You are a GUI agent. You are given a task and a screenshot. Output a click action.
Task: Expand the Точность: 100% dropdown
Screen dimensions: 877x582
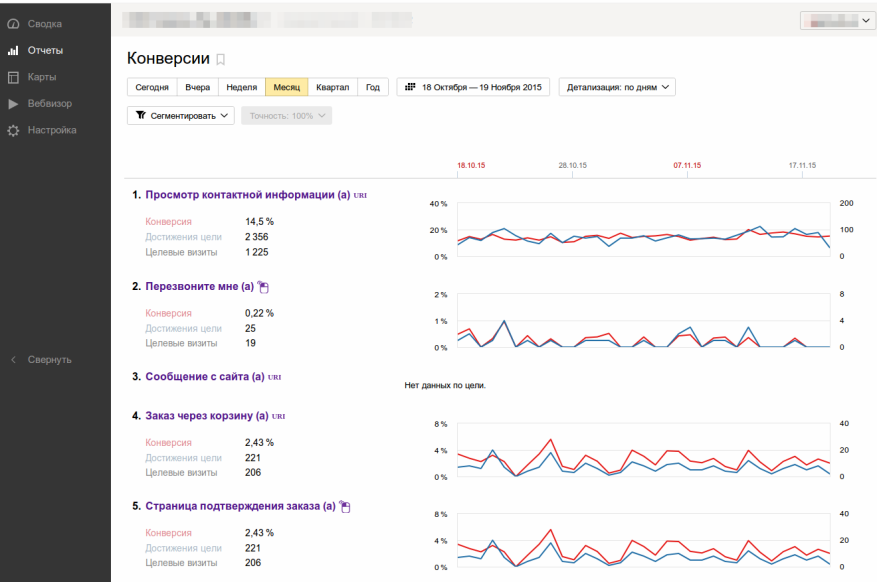coord(286,116)
